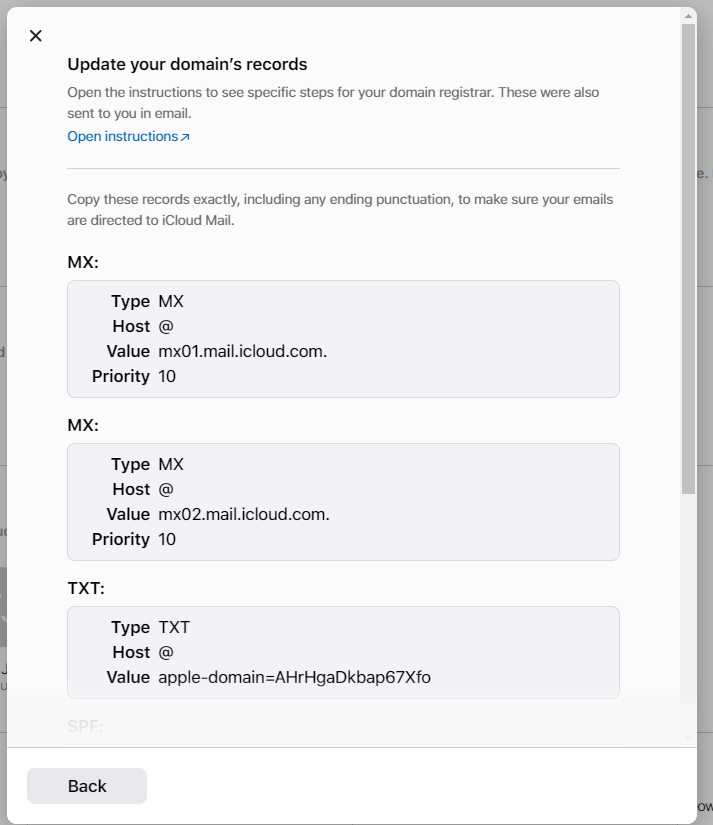This screenshot has height=825, width=713.
Task: Select the first MX record box
Action: (x=343, y=338)
